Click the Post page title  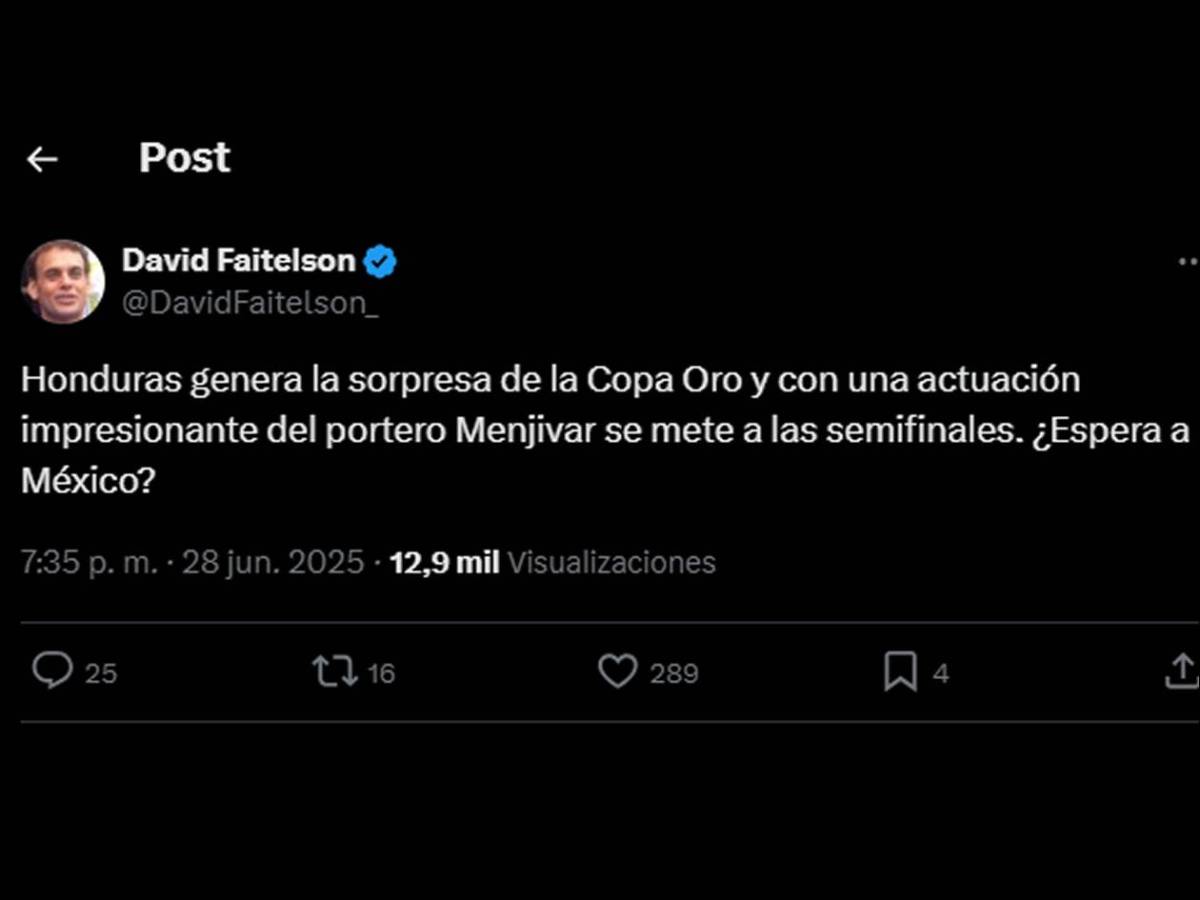[184, 157]
